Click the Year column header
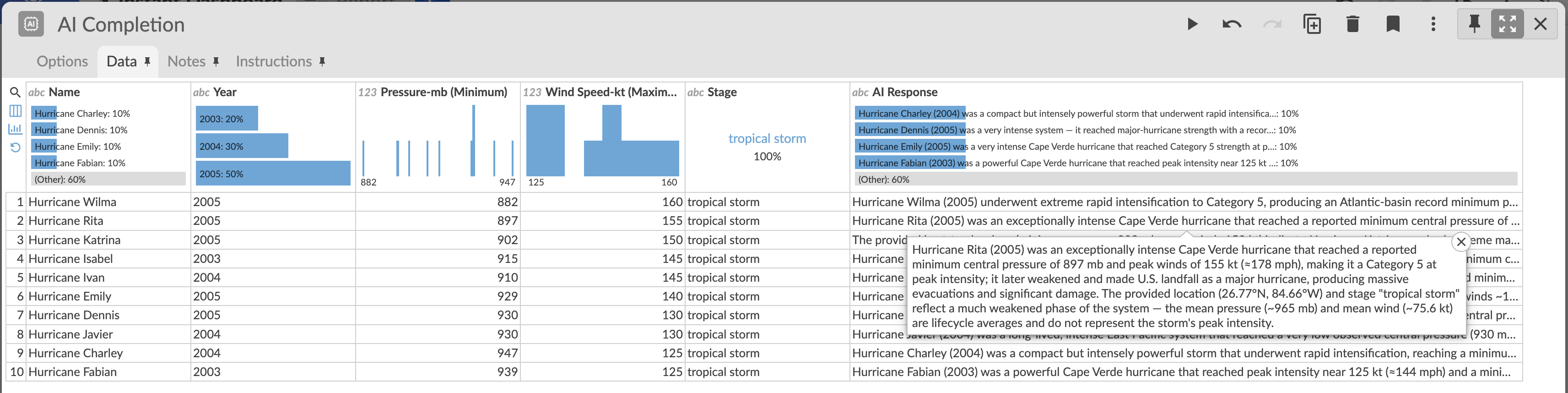Screen dimensions: 1568x393 coord(273,92)
